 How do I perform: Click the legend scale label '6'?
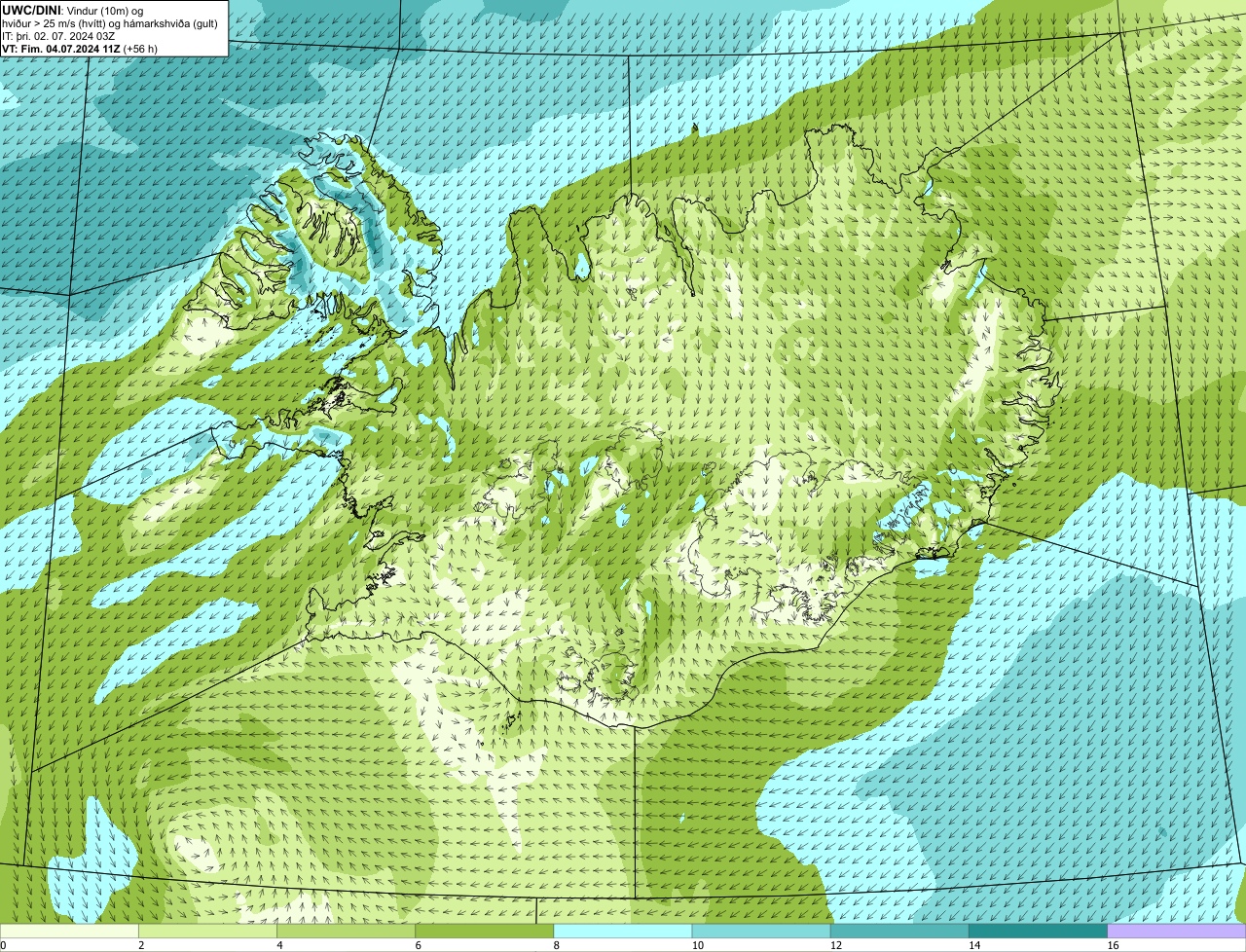tap(419, 945)
